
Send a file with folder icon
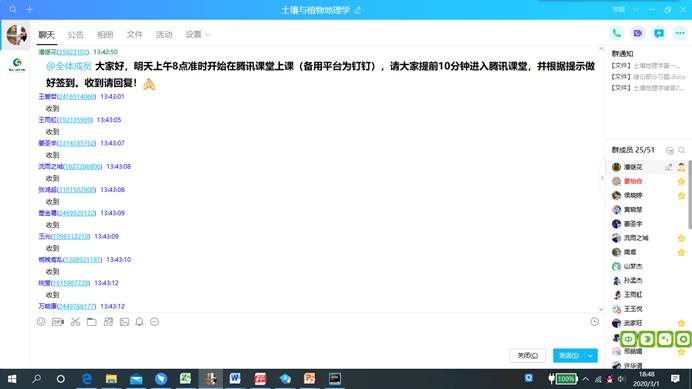(92, 322)
